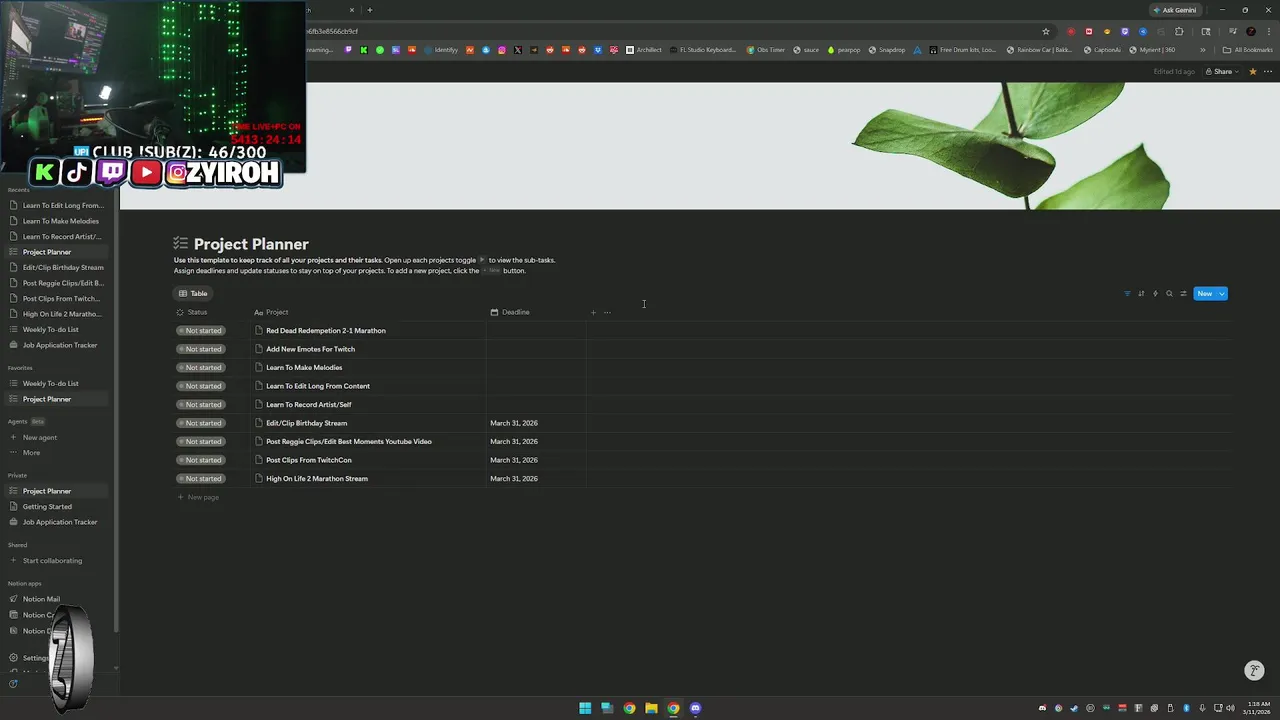The image size is (1280, 720).
Task: Change status of Add New Emotes For Twitch
Action: [x=200, y=349]
